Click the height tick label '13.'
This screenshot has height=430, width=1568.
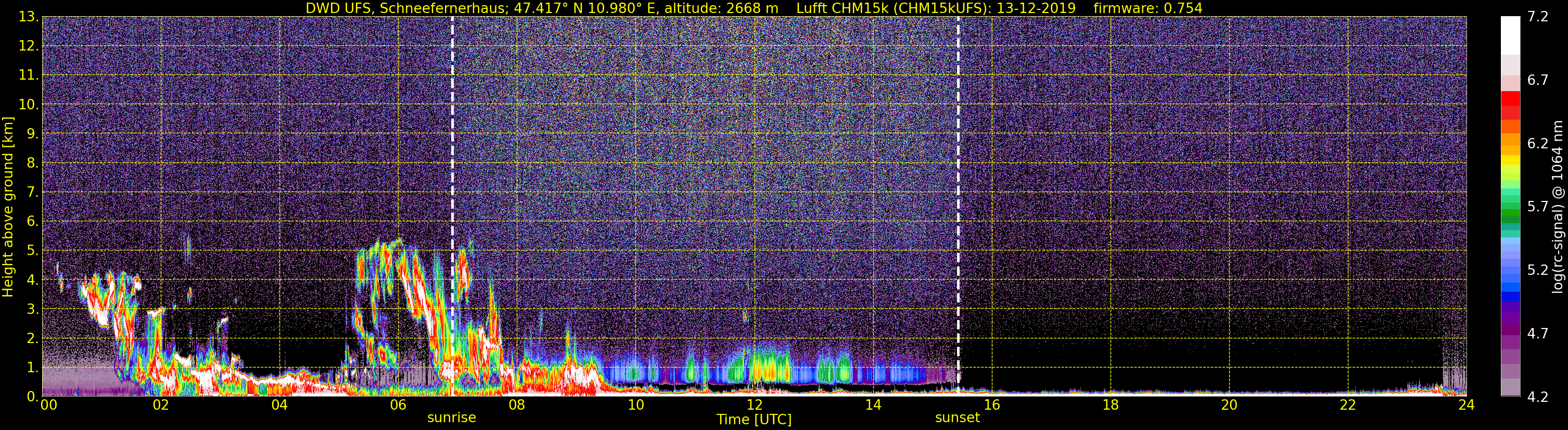[29, 17]
